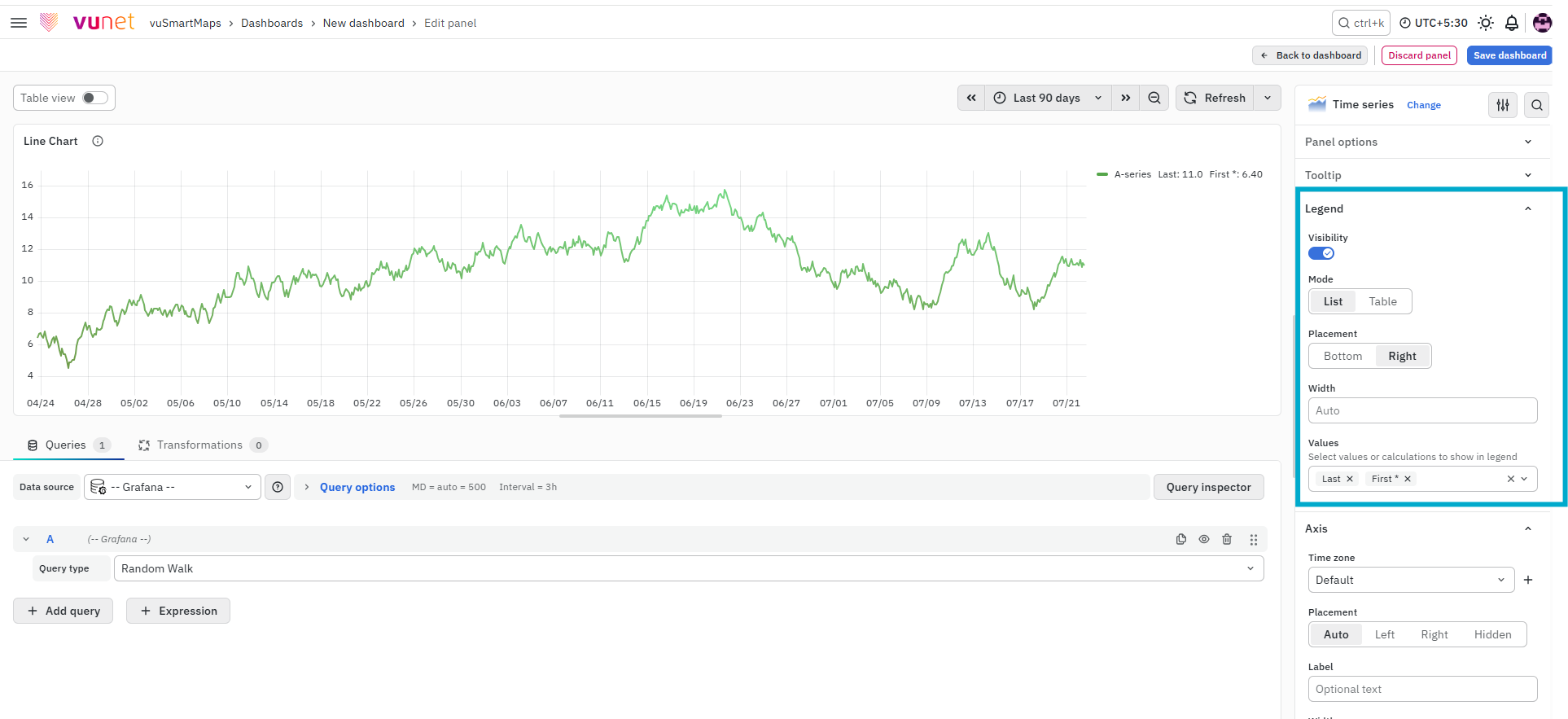
Task: Open the hamburger navigation menu
Action: (x=19, y=23)
